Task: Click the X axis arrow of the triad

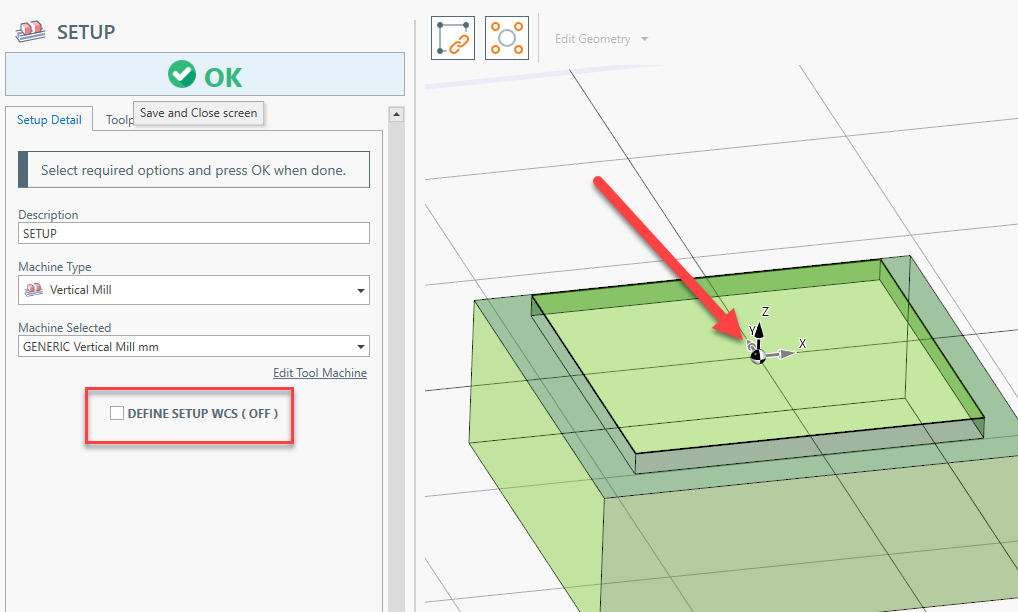Action: coord(788,352)
